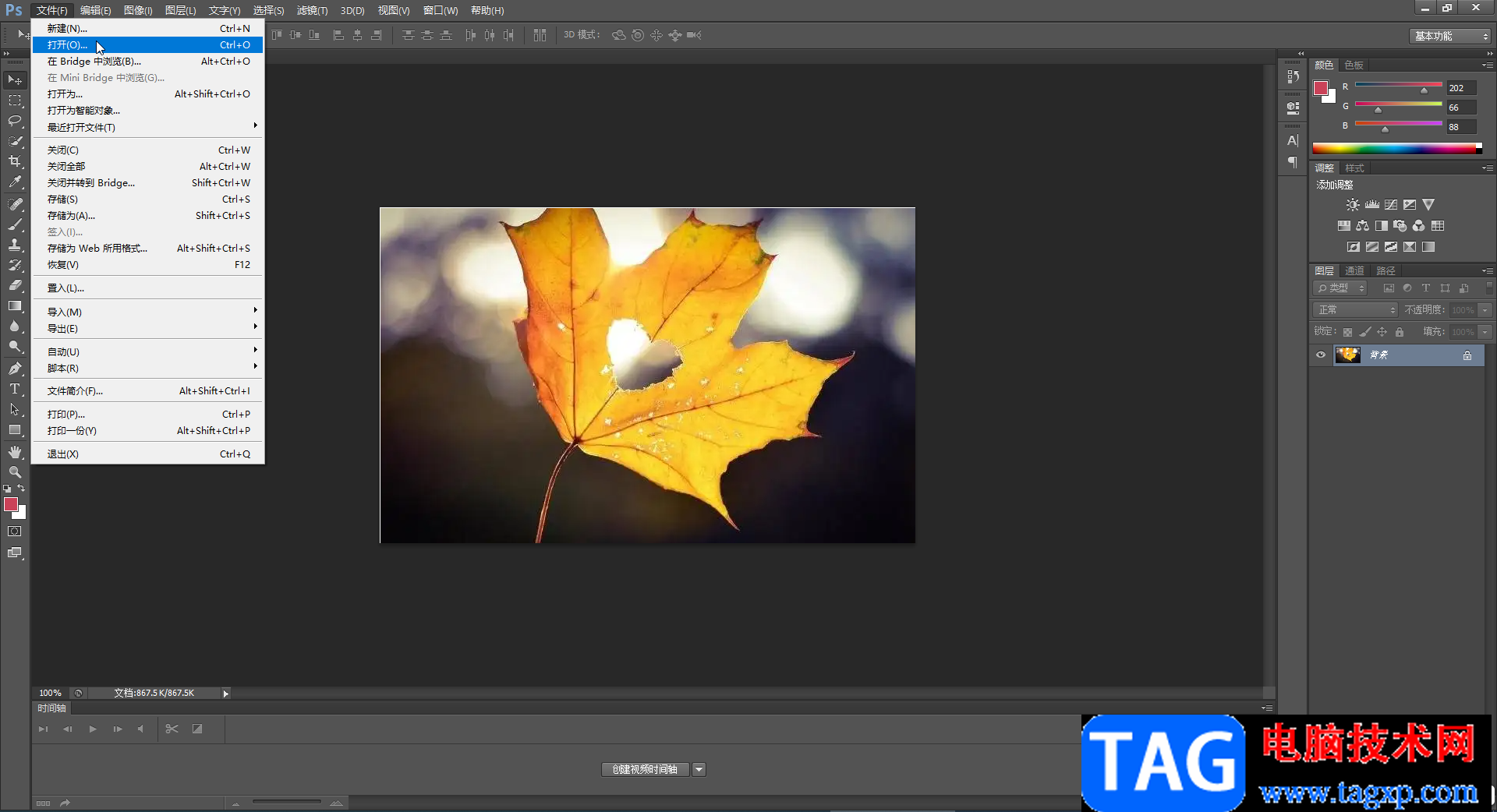1497x812 pixels.
Task: Toggle lock all in Layers panel
Action: click(1400, 332)
